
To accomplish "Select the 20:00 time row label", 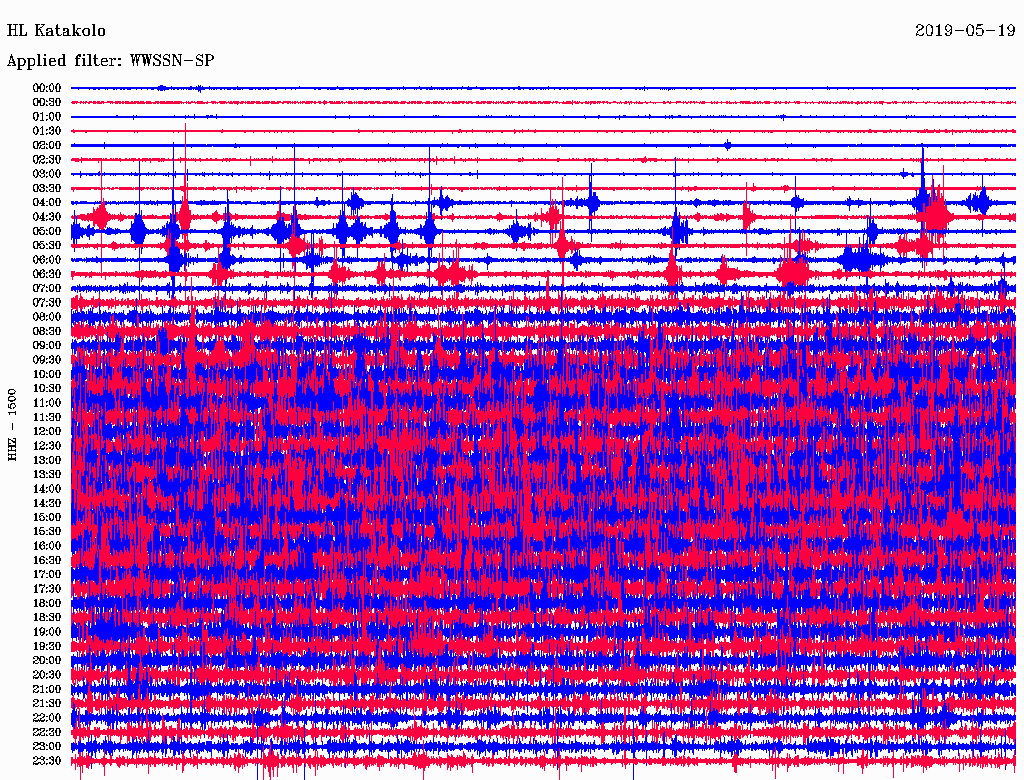I will pos(47,660).
